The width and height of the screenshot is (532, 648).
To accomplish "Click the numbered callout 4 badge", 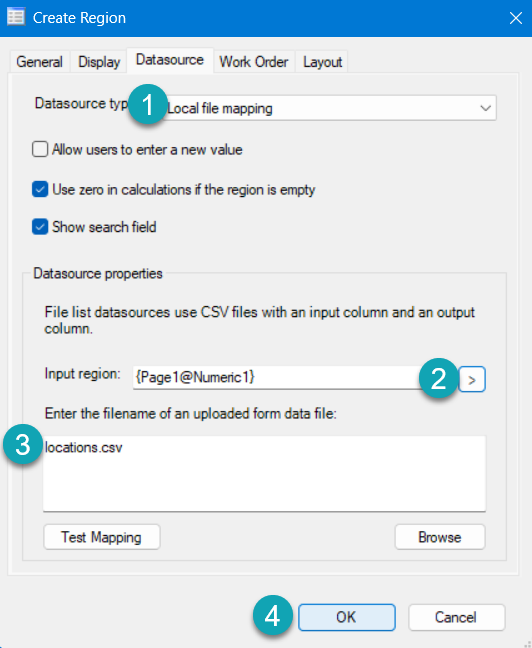I will (273, 615).
